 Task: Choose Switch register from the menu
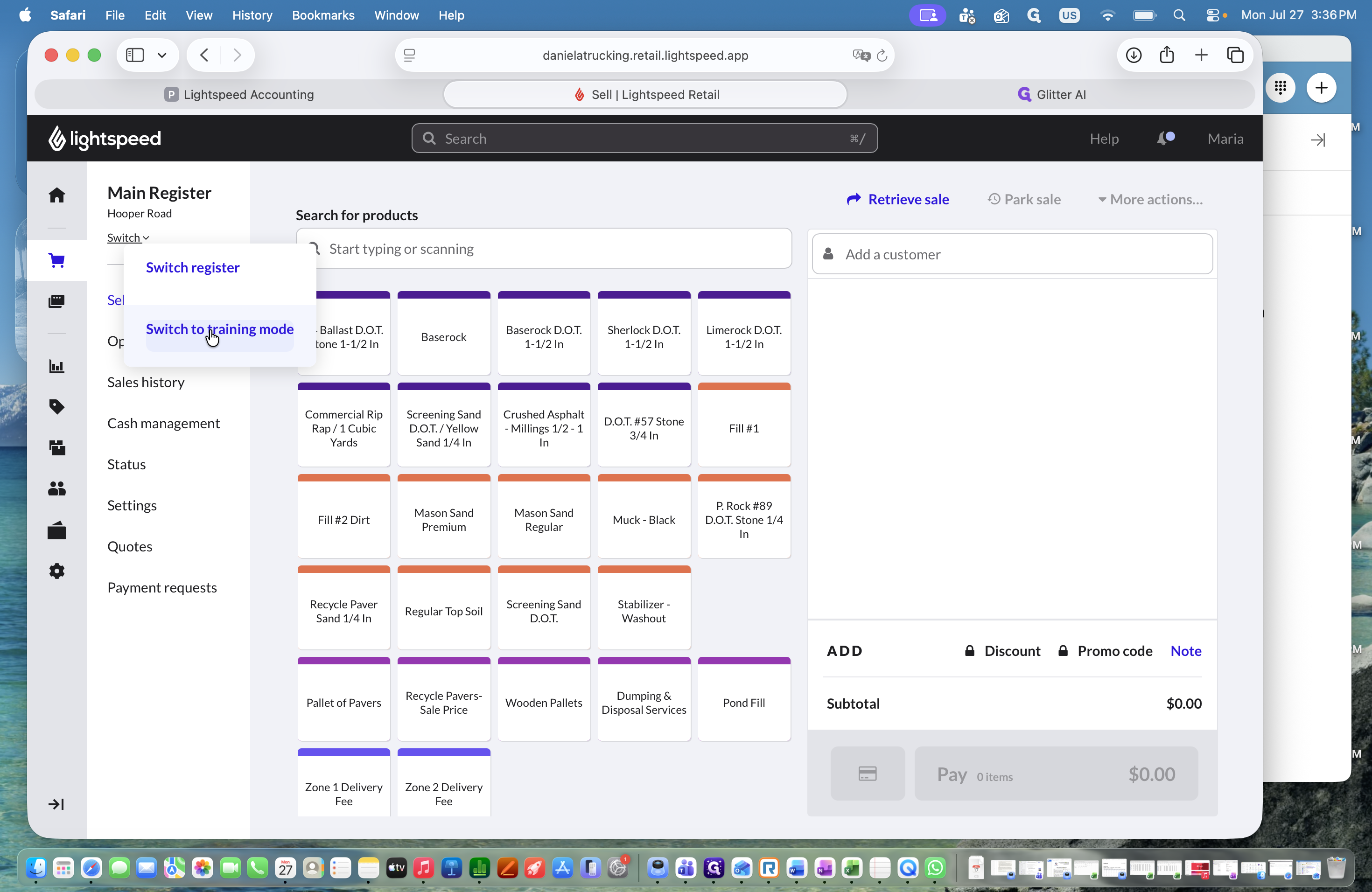[x=193, y=267]
